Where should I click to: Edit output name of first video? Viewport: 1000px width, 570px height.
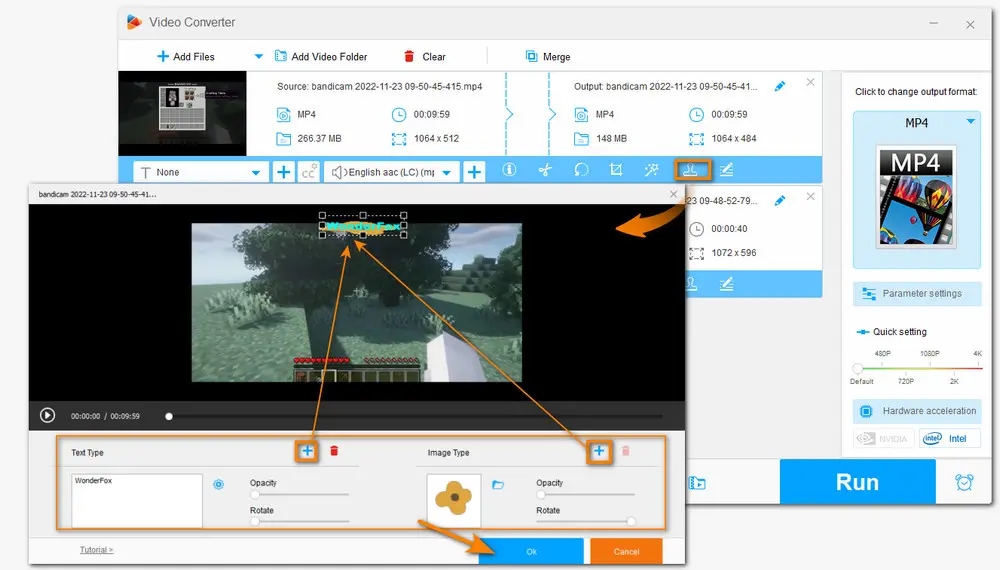779,86
